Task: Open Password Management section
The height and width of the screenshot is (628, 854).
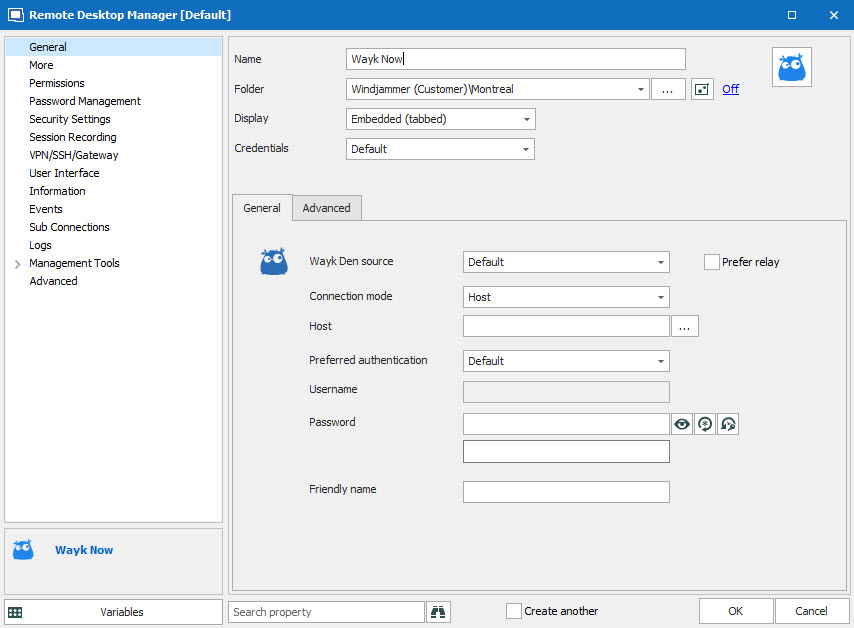Action: coord(85,101)
